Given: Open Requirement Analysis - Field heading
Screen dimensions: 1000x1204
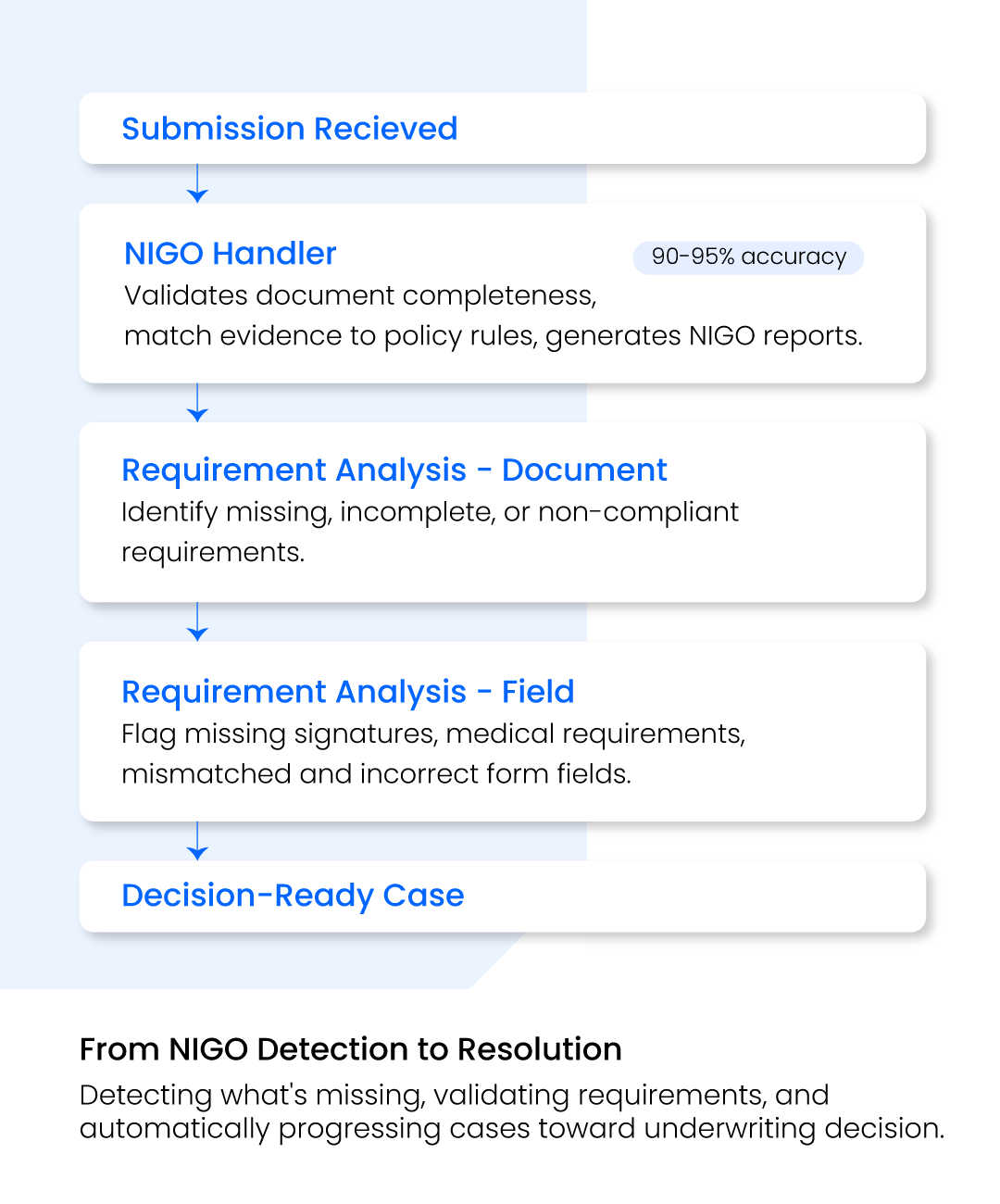Looking at the screenshot, I should pos(348,692).
